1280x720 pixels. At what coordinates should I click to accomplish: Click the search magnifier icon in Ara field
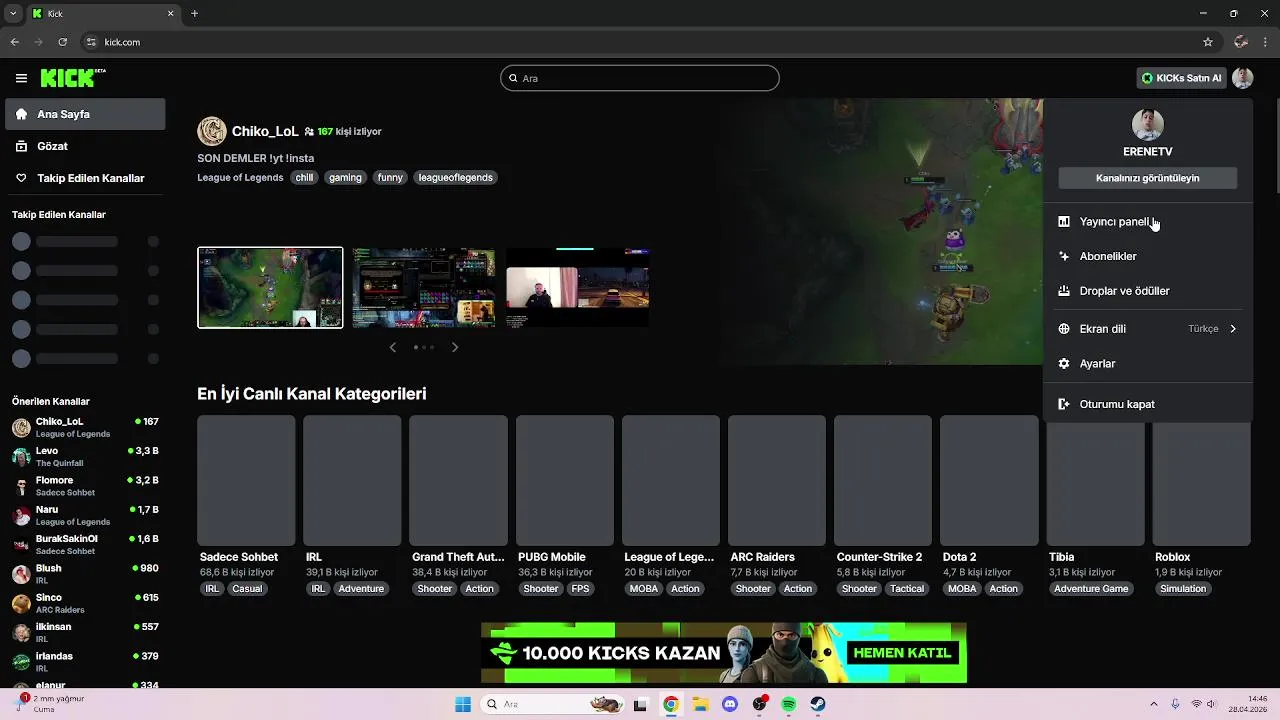[x=514, y=78]
